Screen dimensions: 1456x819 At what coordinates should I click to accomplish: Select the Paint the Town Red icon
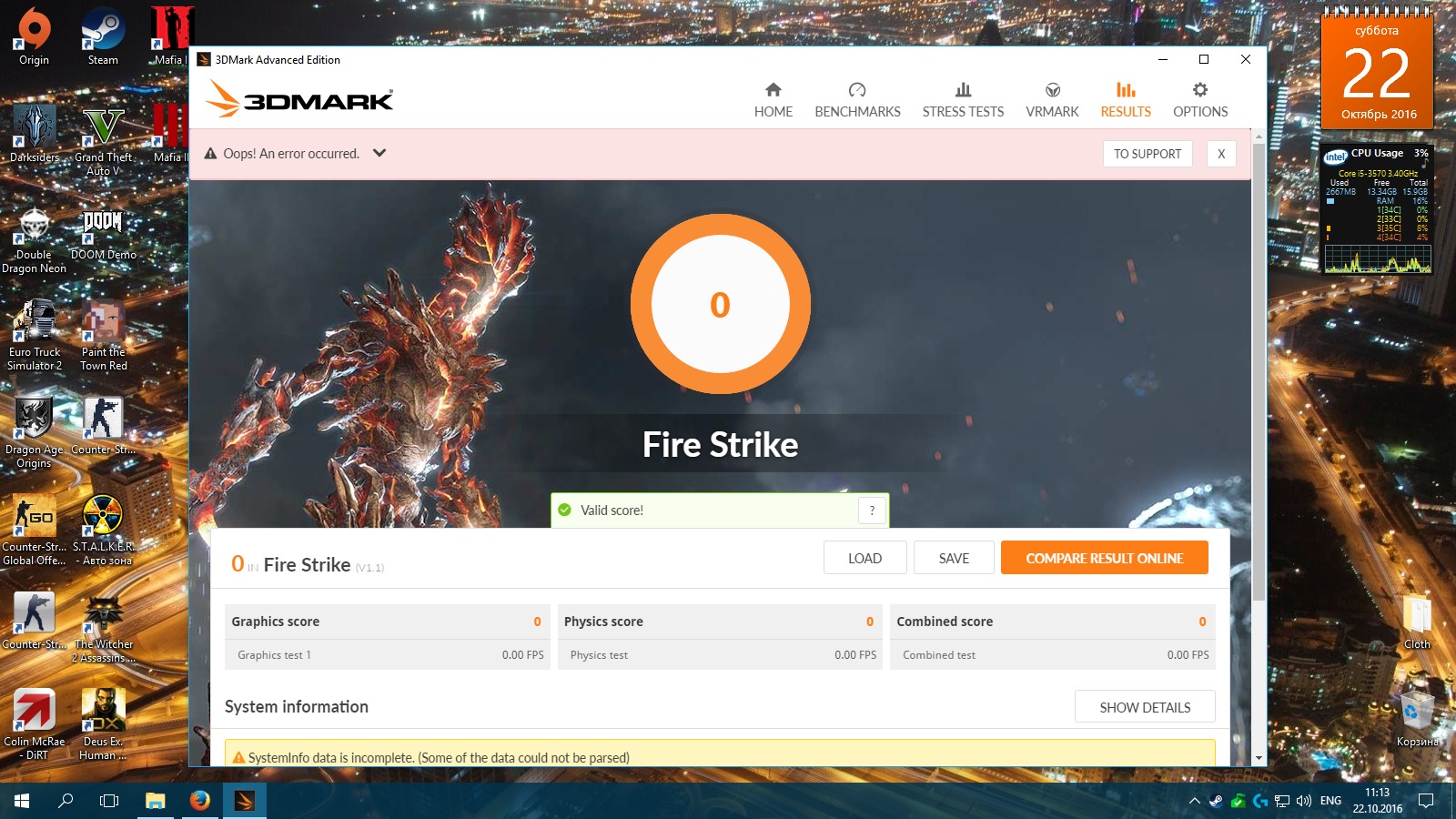pyautogui.click(x=103, y=336)
